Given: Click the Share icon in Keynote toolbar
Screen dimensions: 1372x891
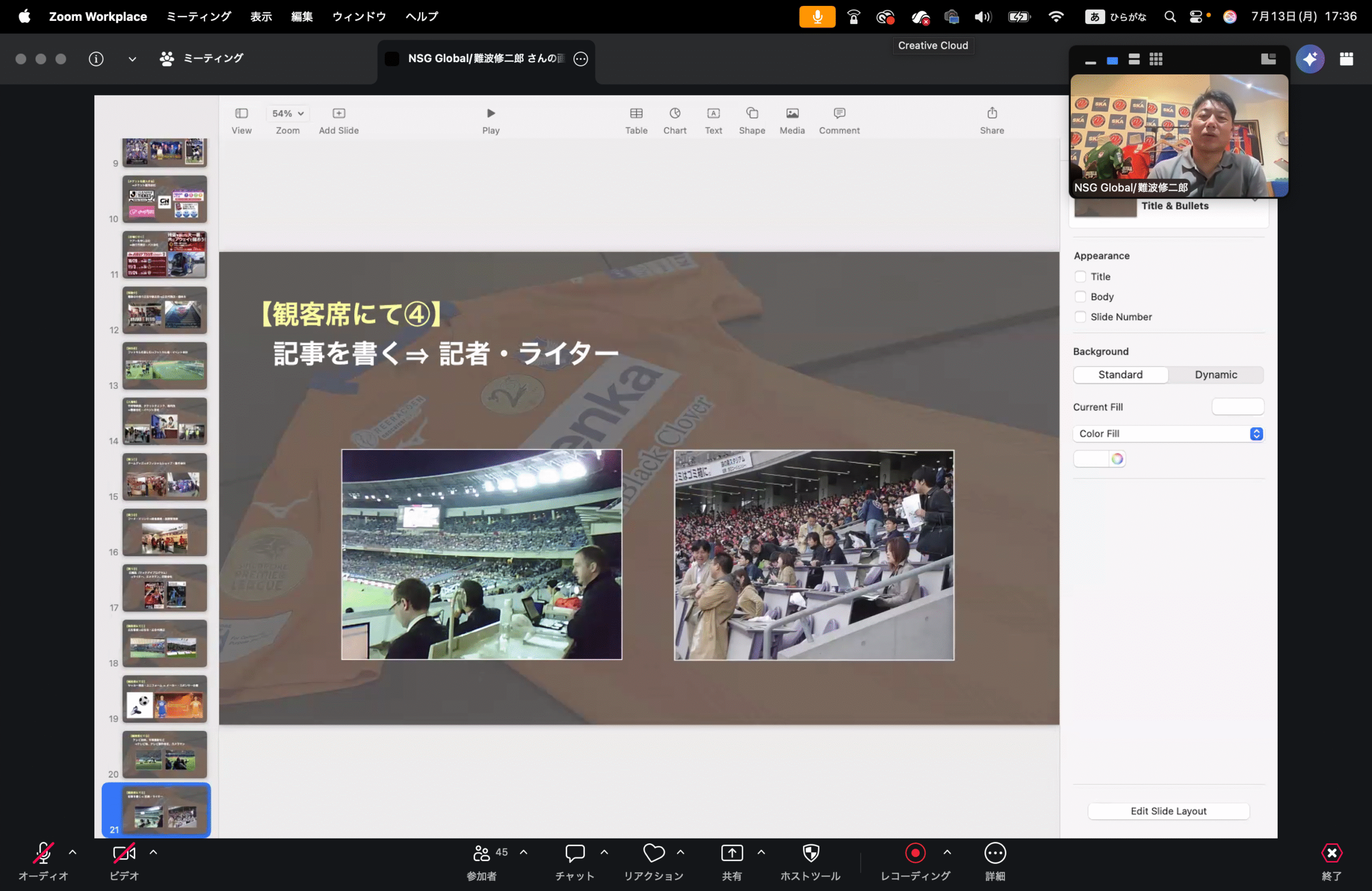Looking at the screenshot, I should (x=992, y=113).
